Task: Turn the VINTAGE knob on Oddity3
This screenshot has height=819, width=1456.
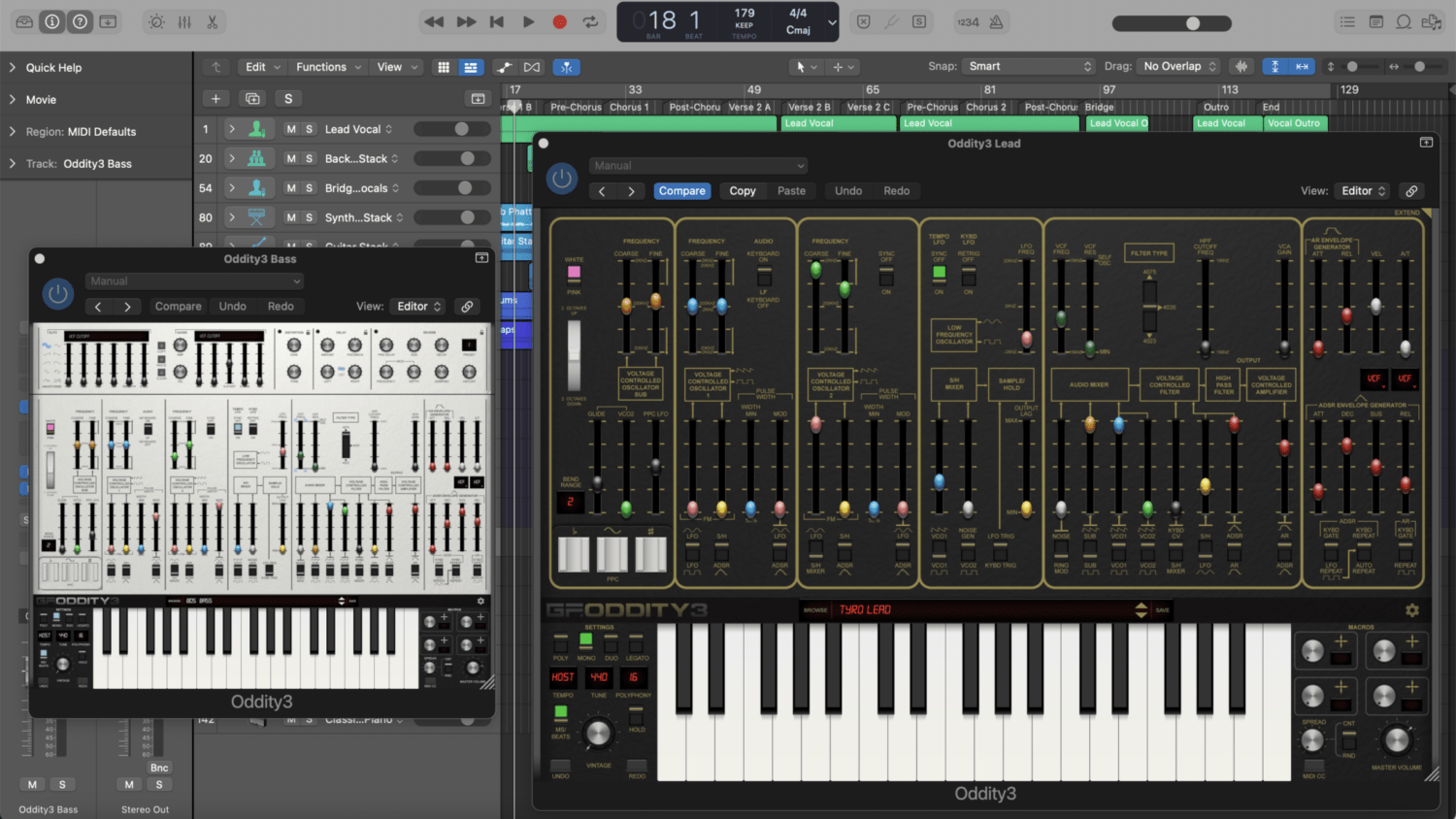Action: (598, 735)
